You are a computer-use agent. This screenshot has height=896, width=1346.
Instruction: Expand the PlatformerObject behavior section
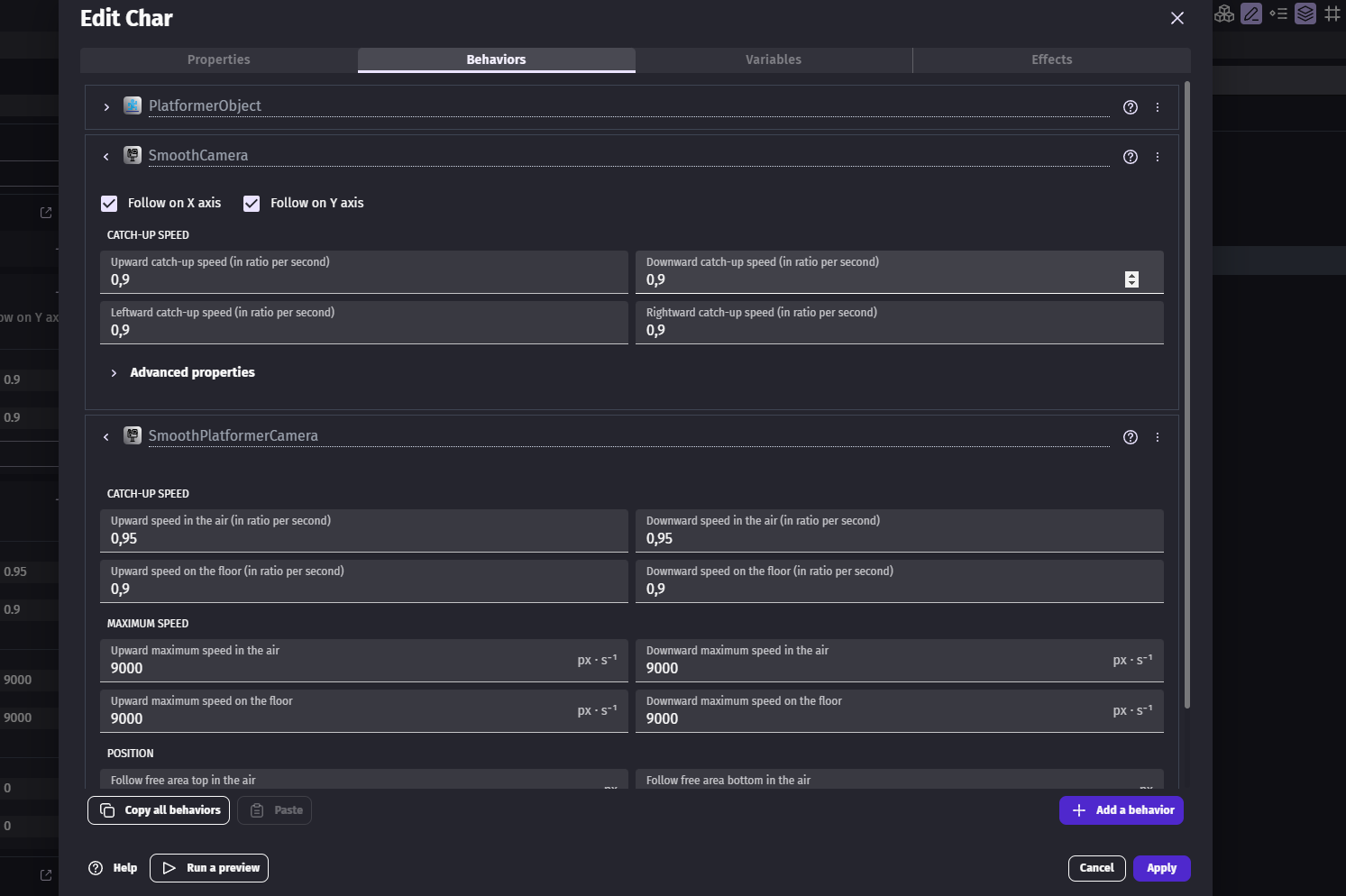(x=106, y=107)
